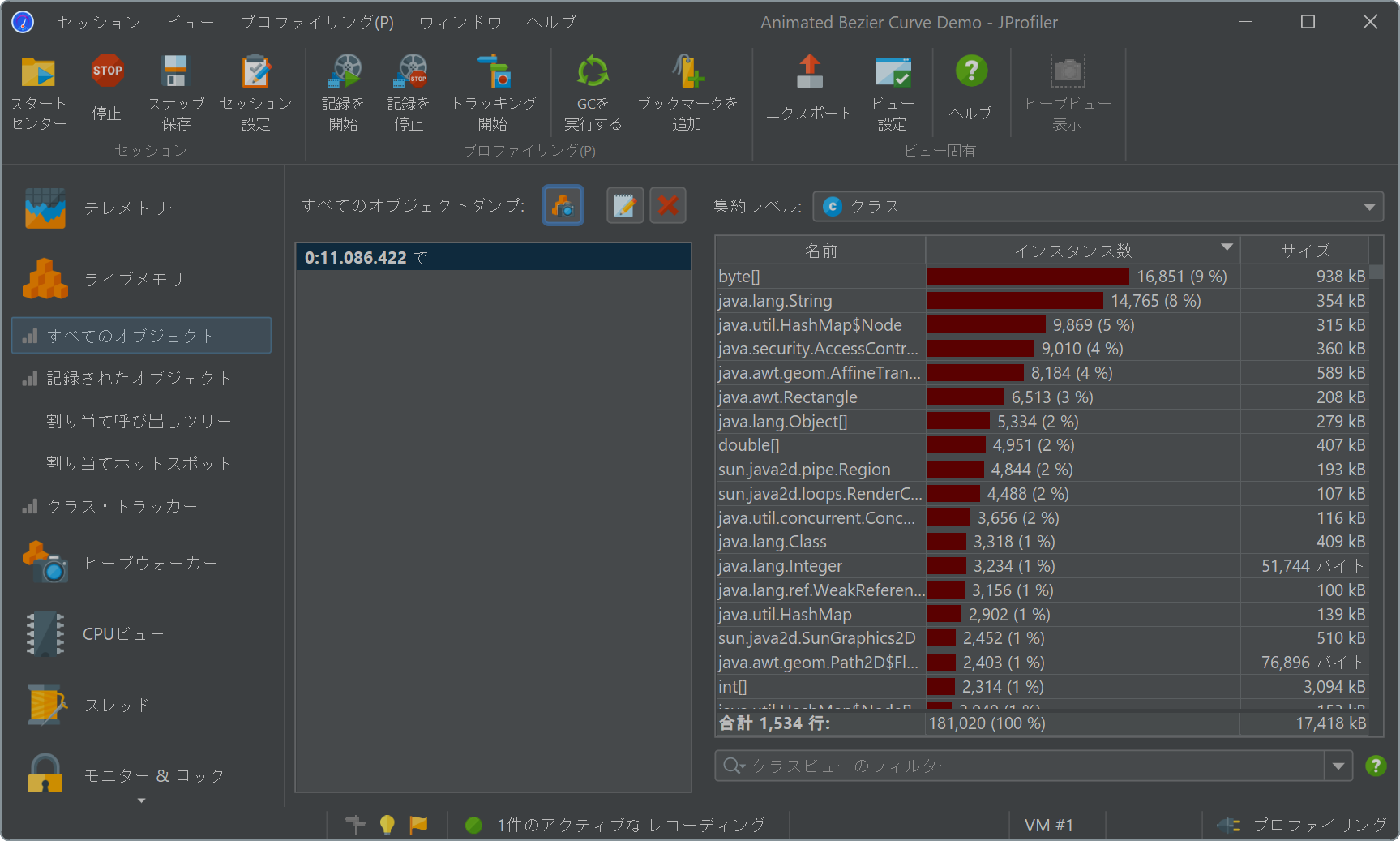Save a snapshot with スナップ保存
This screenshot has height=841, width=1400.
(x=176, y=92)
